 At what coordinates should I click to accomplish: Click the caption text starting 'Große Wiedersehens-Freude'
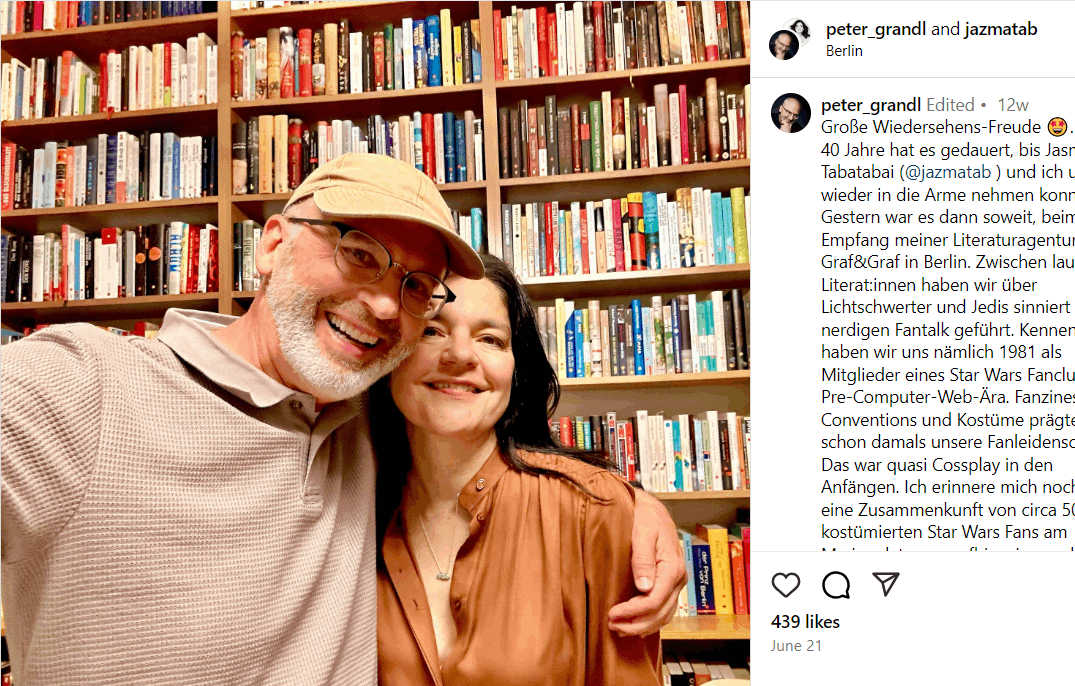[931, 127]
